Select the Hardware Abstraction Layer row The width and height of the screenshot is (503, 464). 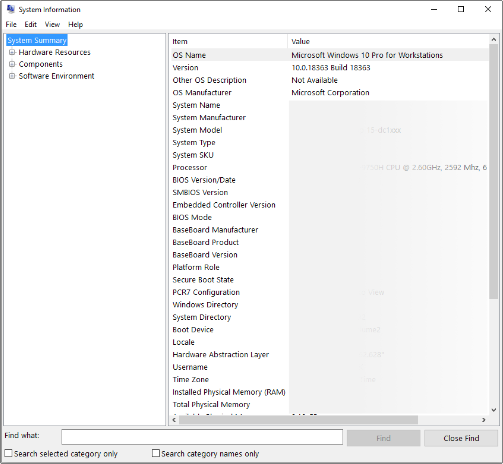(330, 355)
